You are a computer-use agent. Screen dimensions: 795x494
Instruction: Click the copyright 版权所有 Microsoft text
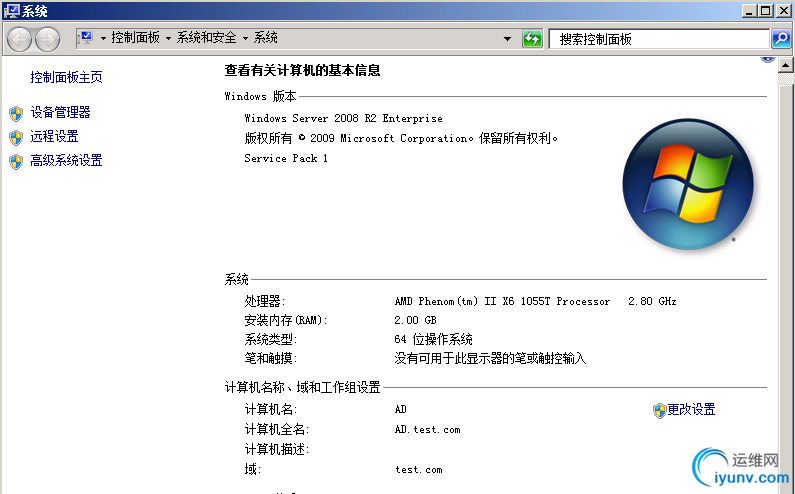pyautogui.click(x=401, y=138)
